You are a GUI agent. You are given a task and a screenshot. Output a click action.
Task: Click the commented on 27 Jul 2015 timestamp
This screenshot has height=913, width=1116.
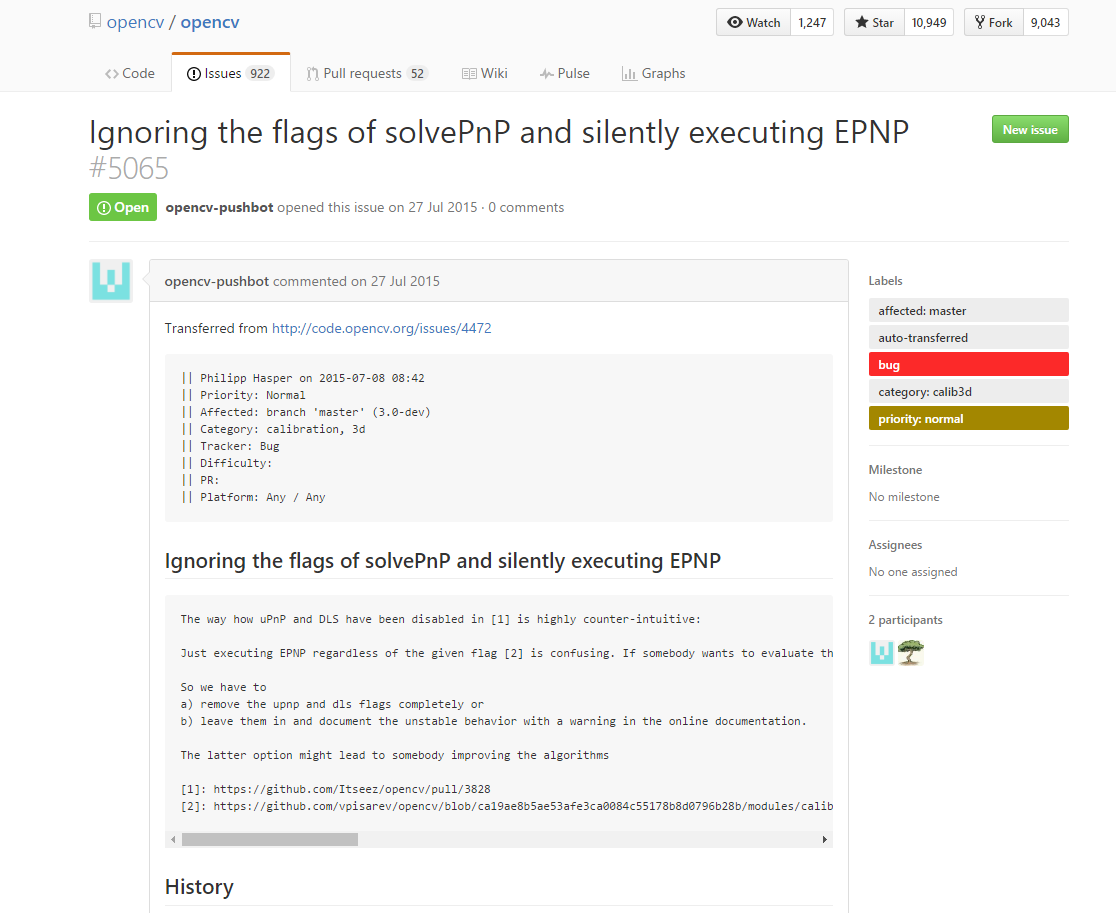pyautogui.click(x=357, y=281)
